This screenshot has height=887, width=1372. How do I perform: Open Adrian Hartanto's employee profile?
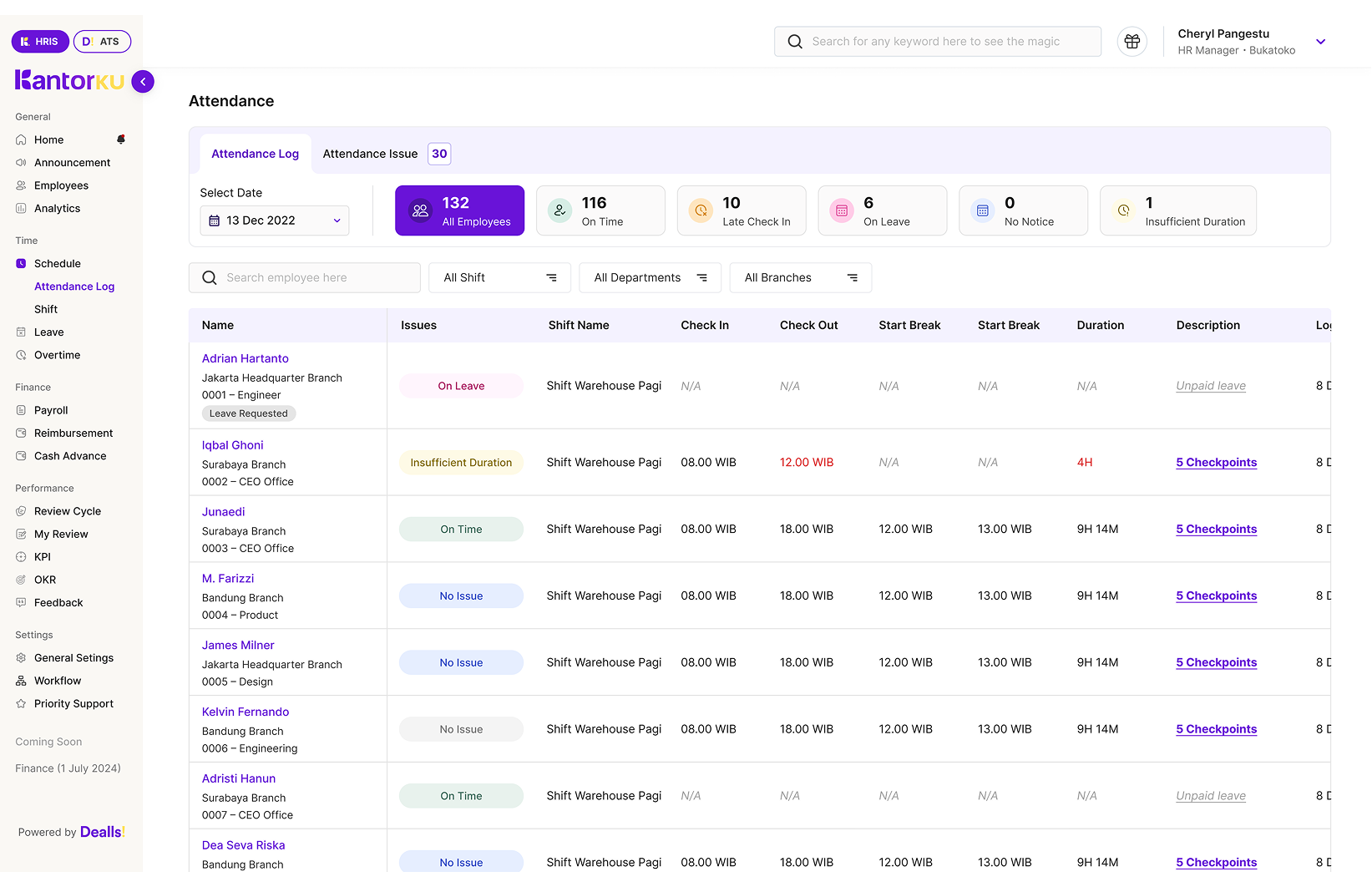[245, 358]
